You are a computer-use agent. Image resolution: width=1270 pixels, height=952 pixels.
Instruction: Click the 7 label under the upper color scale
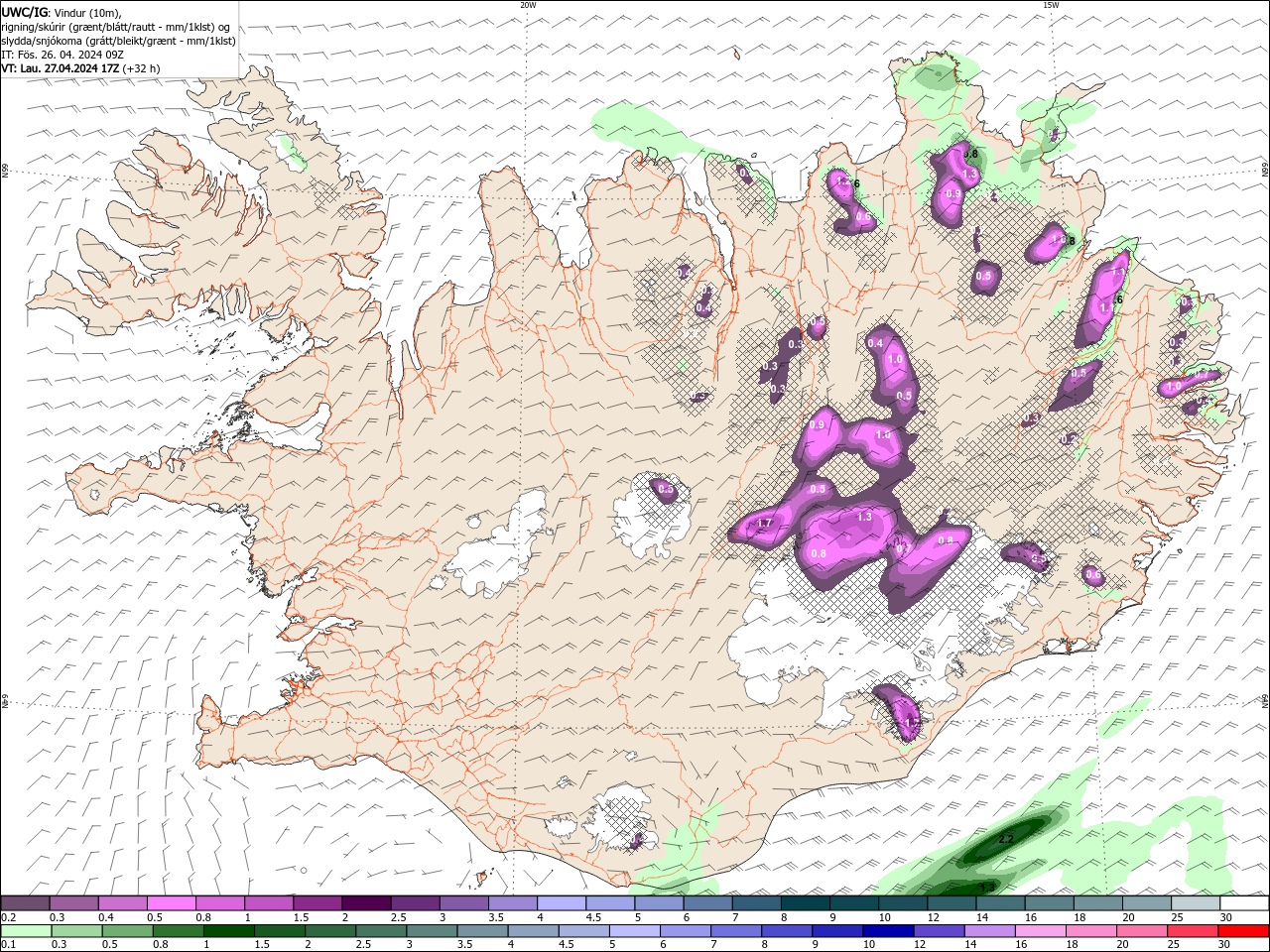pyautogui.click(x=735, y=917)
